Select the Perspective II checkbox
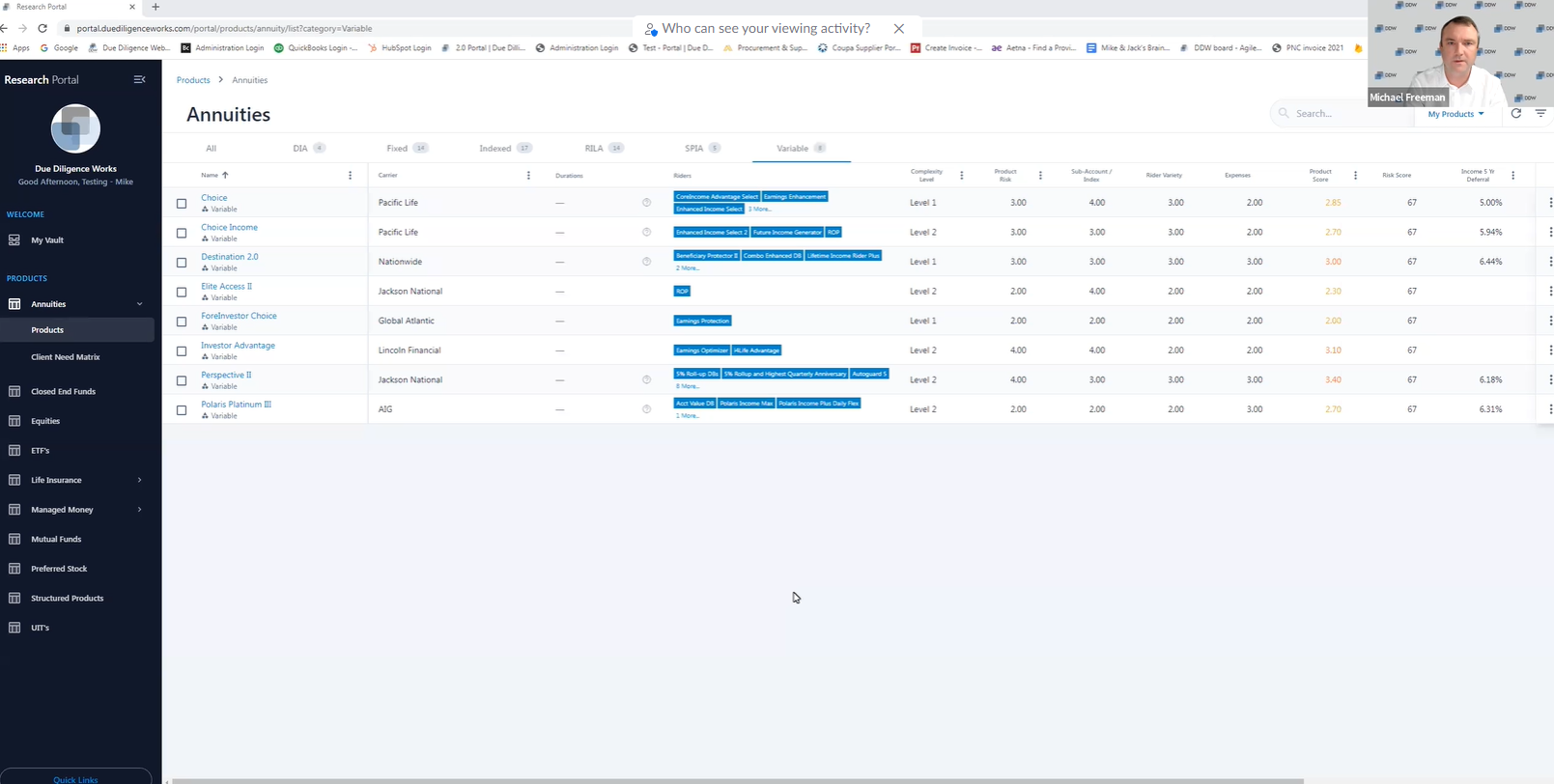Viewport: 1554px width, 784px height. (x=182, y=380)
